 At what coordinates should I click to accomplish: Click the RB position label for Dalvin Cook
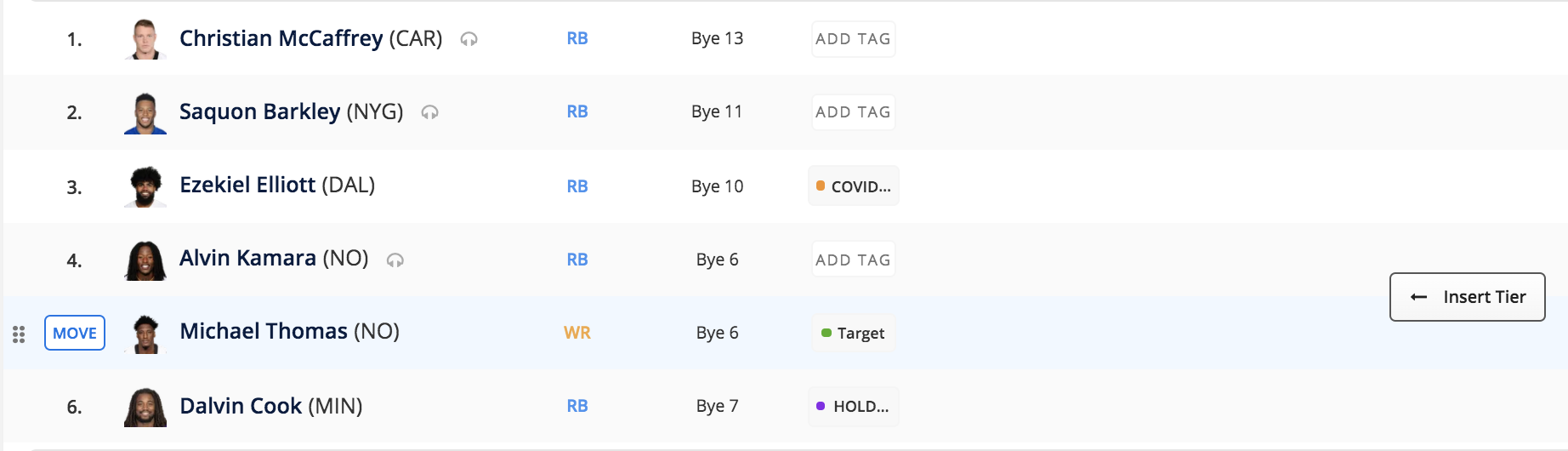[577, 406]
